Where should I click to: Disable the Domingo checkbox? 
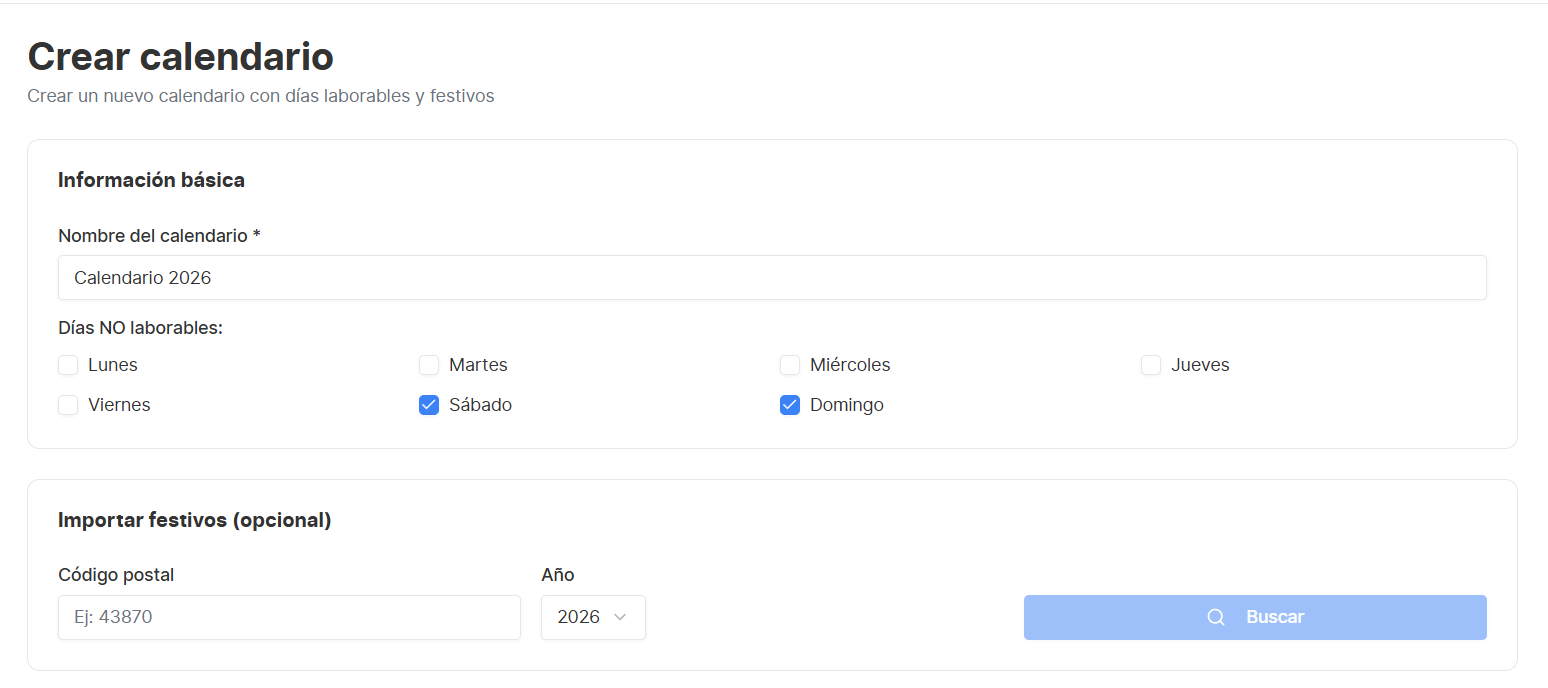pyautogui.click(x=790, y=405)
